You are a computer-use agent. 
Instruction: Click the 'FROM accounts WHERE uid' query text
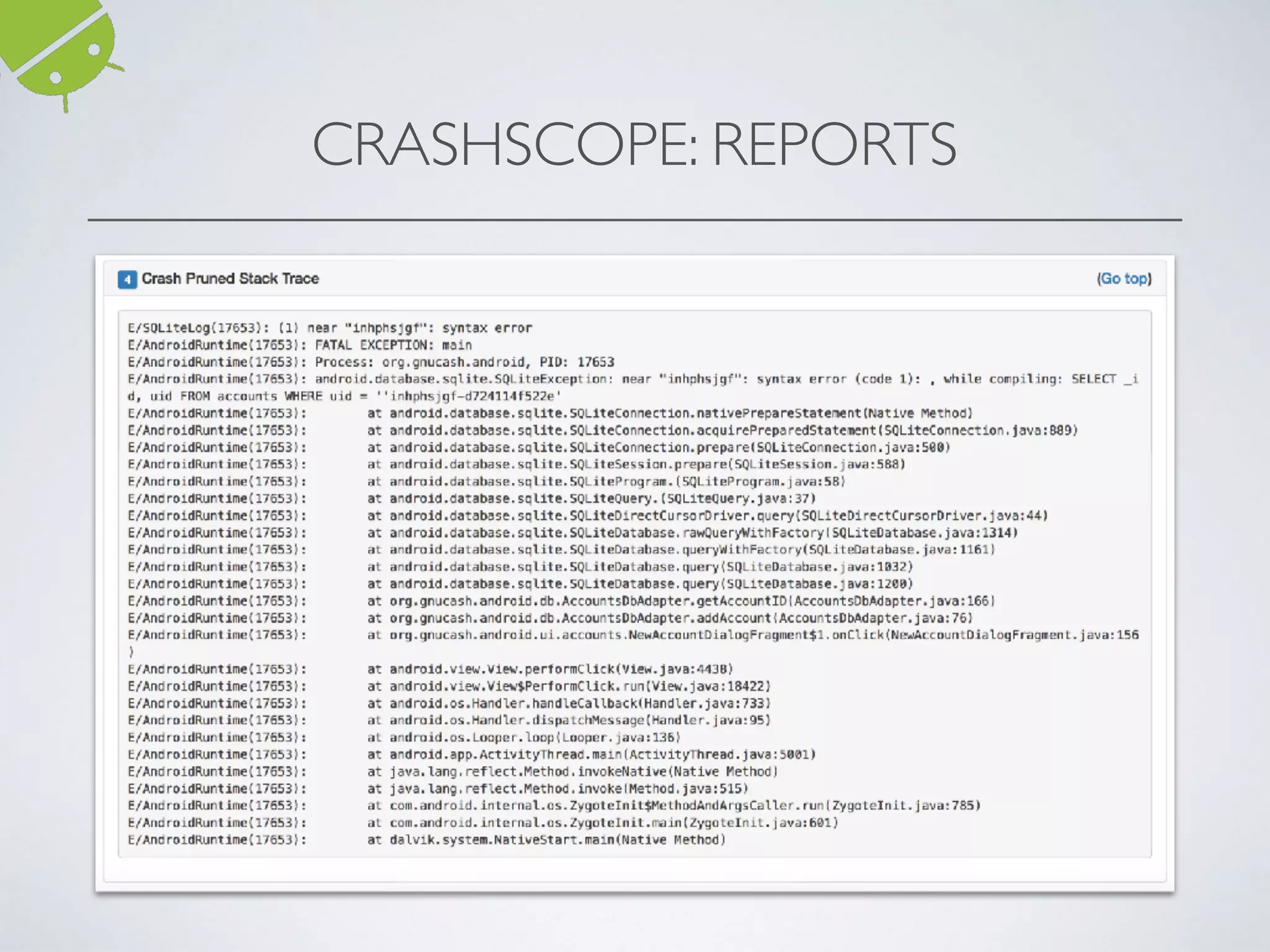click(266, 396)
